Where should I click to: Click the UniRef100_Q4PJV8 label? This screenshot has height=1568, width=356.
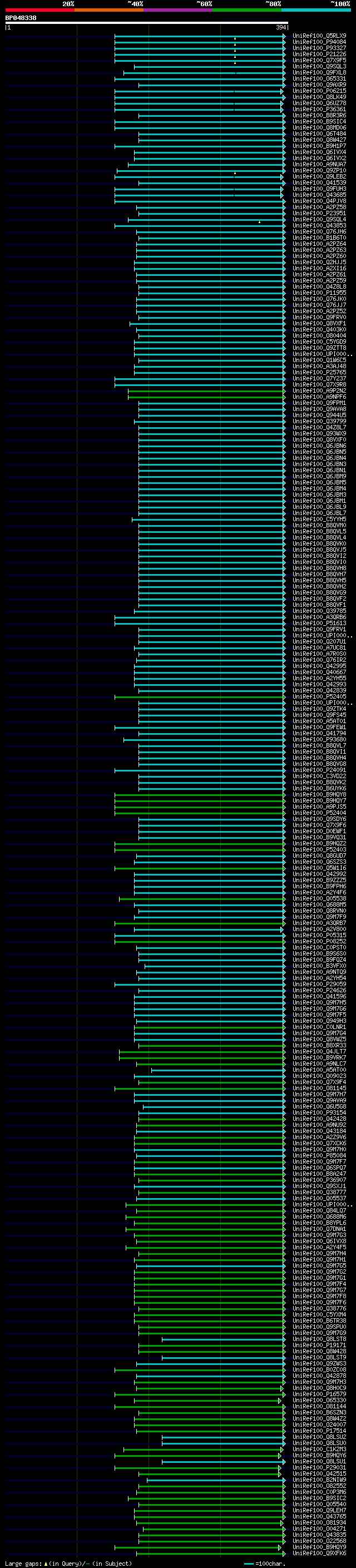tap(319, 201)
